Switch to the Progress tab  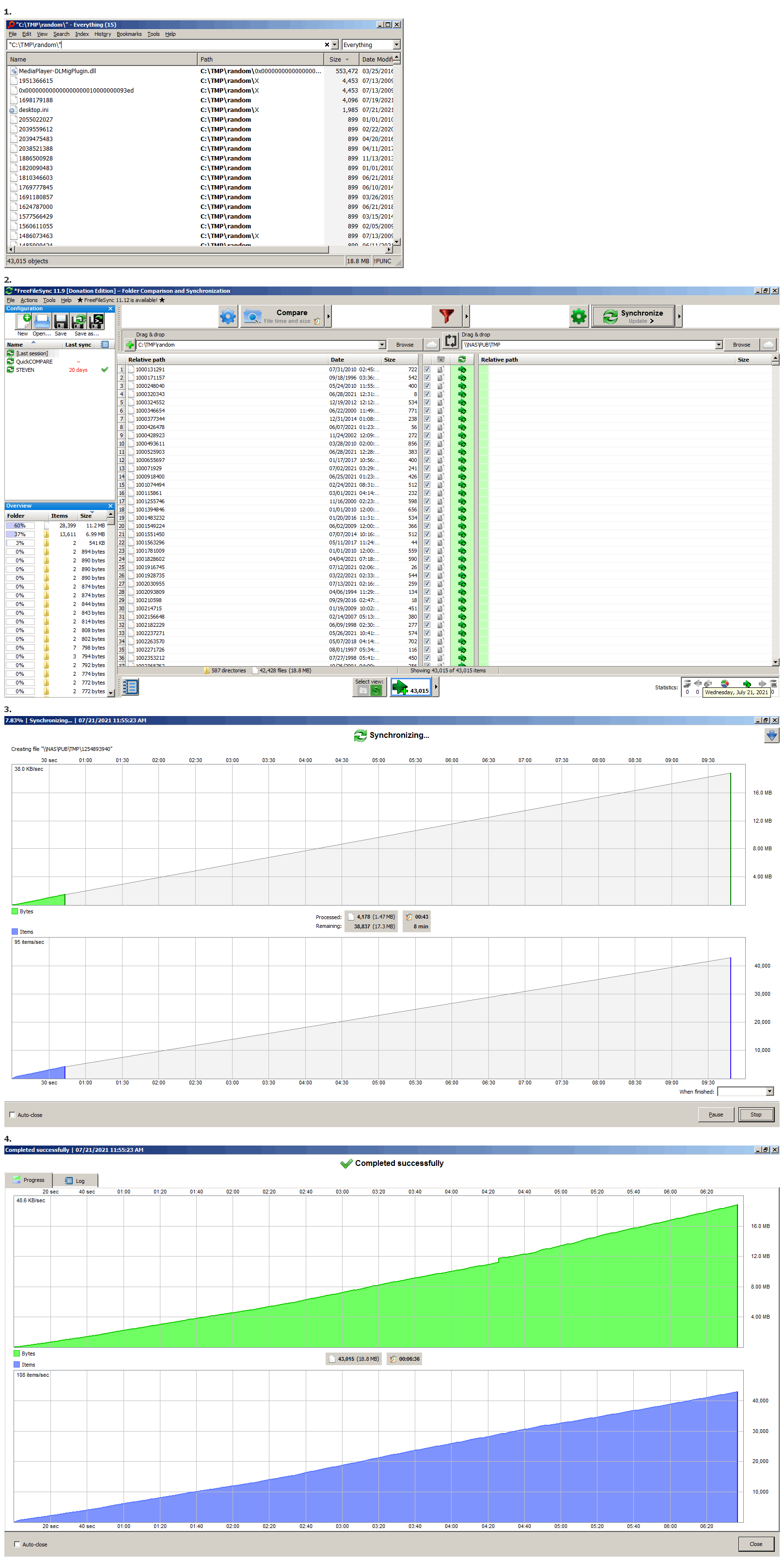(x=29, y=1180)
